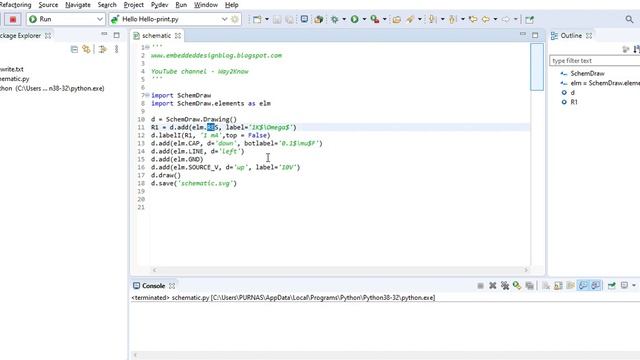The image size is (640, 360).
Task: Click the Previous Annotation icon
Action: tap(452, 19)
